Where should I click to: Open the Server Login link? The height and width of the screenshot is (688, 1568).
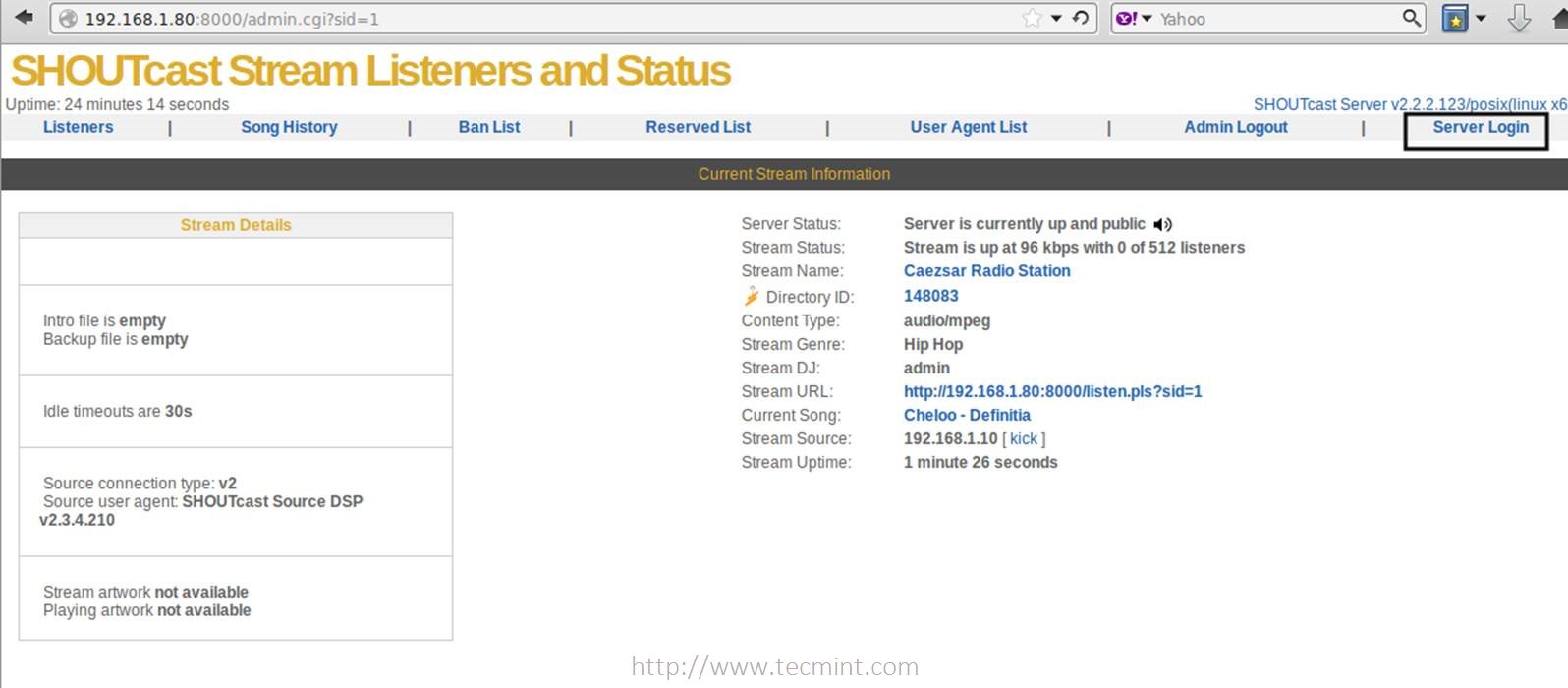click(x=1481, y=127)
